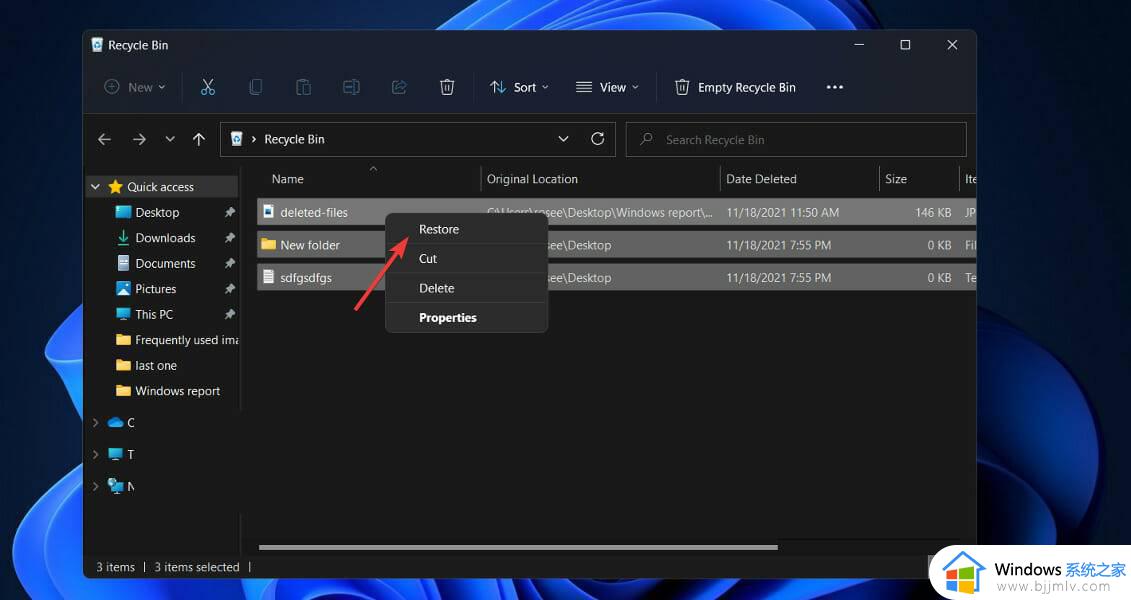
Task: Click the Desktop icon in sidebar
Action: 123,212
